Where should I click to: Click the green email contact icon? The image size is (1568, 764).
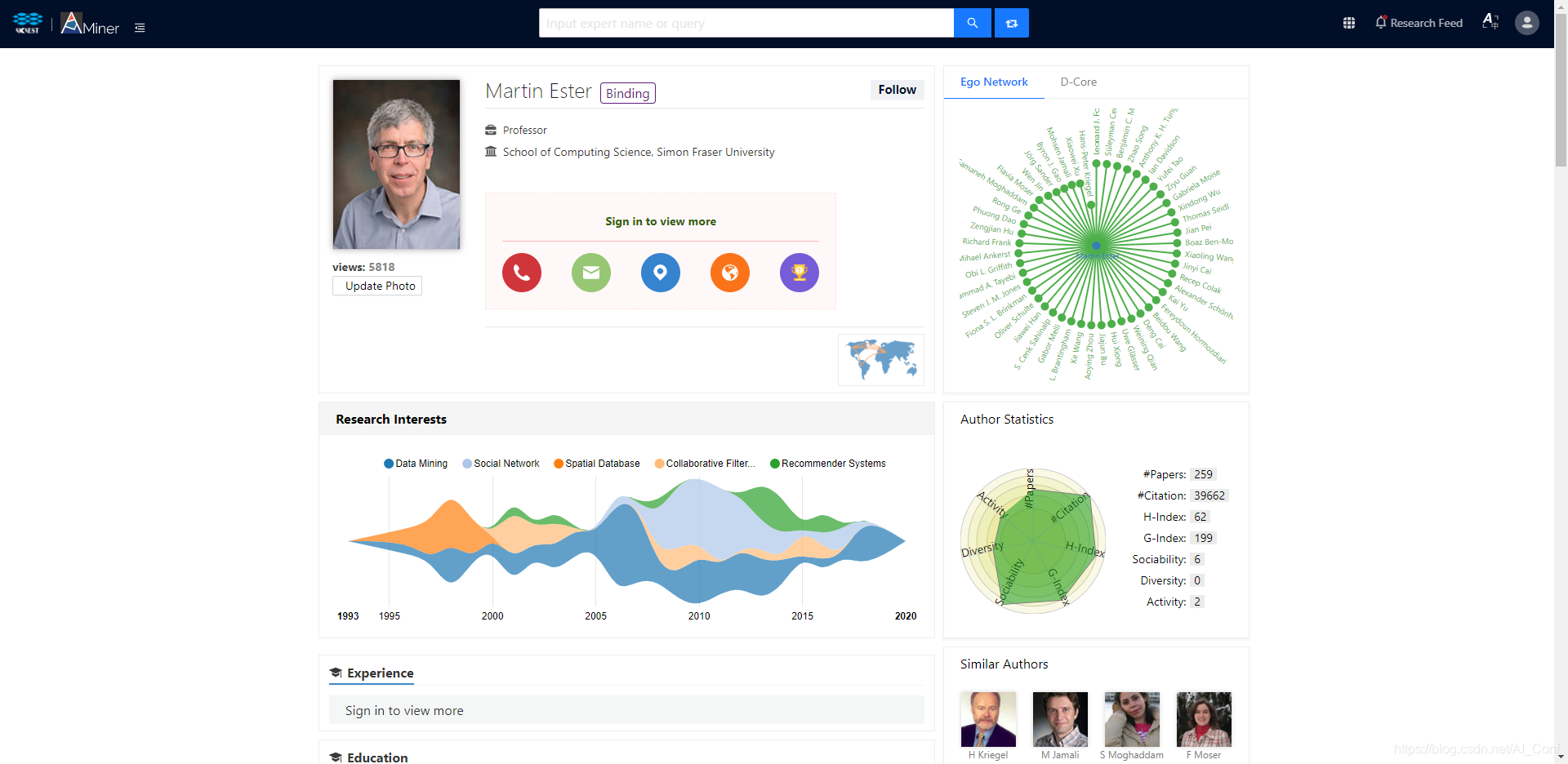pyautogui.click(x=591, y=273)
